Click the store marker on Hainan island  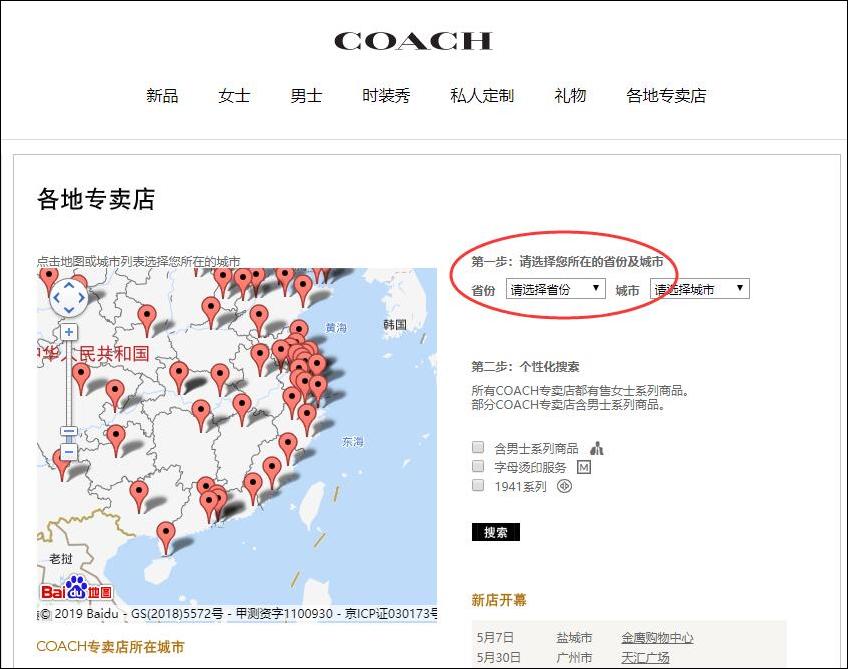click(x=165, y=538)
